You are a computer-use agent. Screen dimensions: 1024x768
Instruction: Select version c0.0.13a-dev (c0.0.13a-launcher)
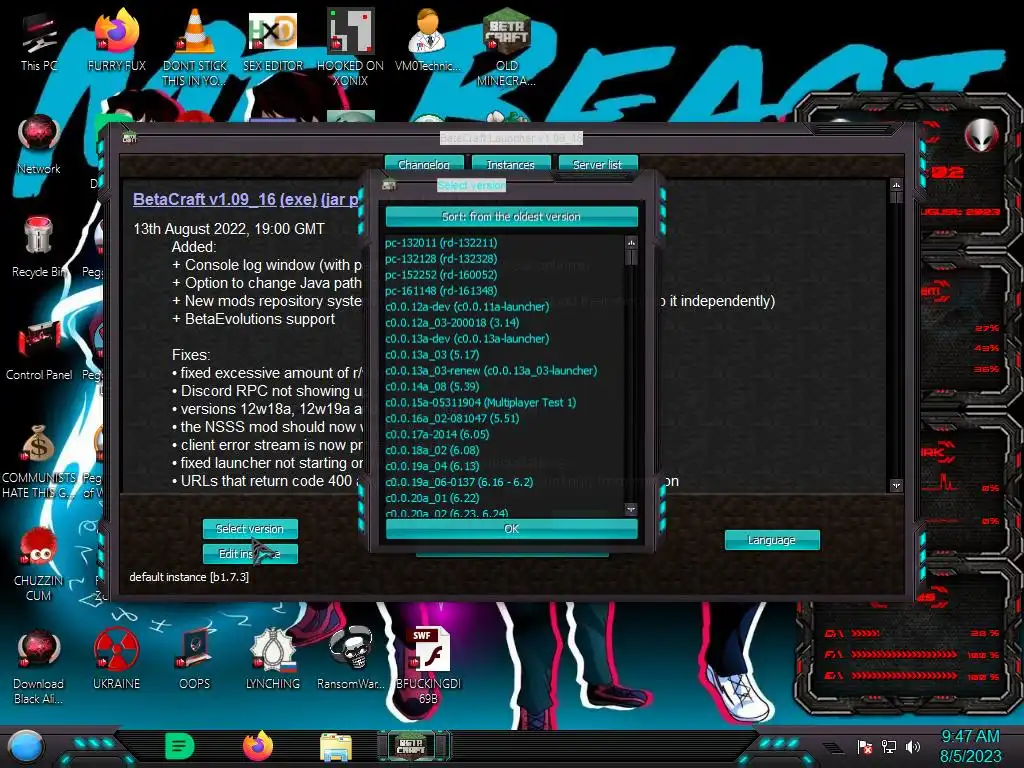pos(467,338)
